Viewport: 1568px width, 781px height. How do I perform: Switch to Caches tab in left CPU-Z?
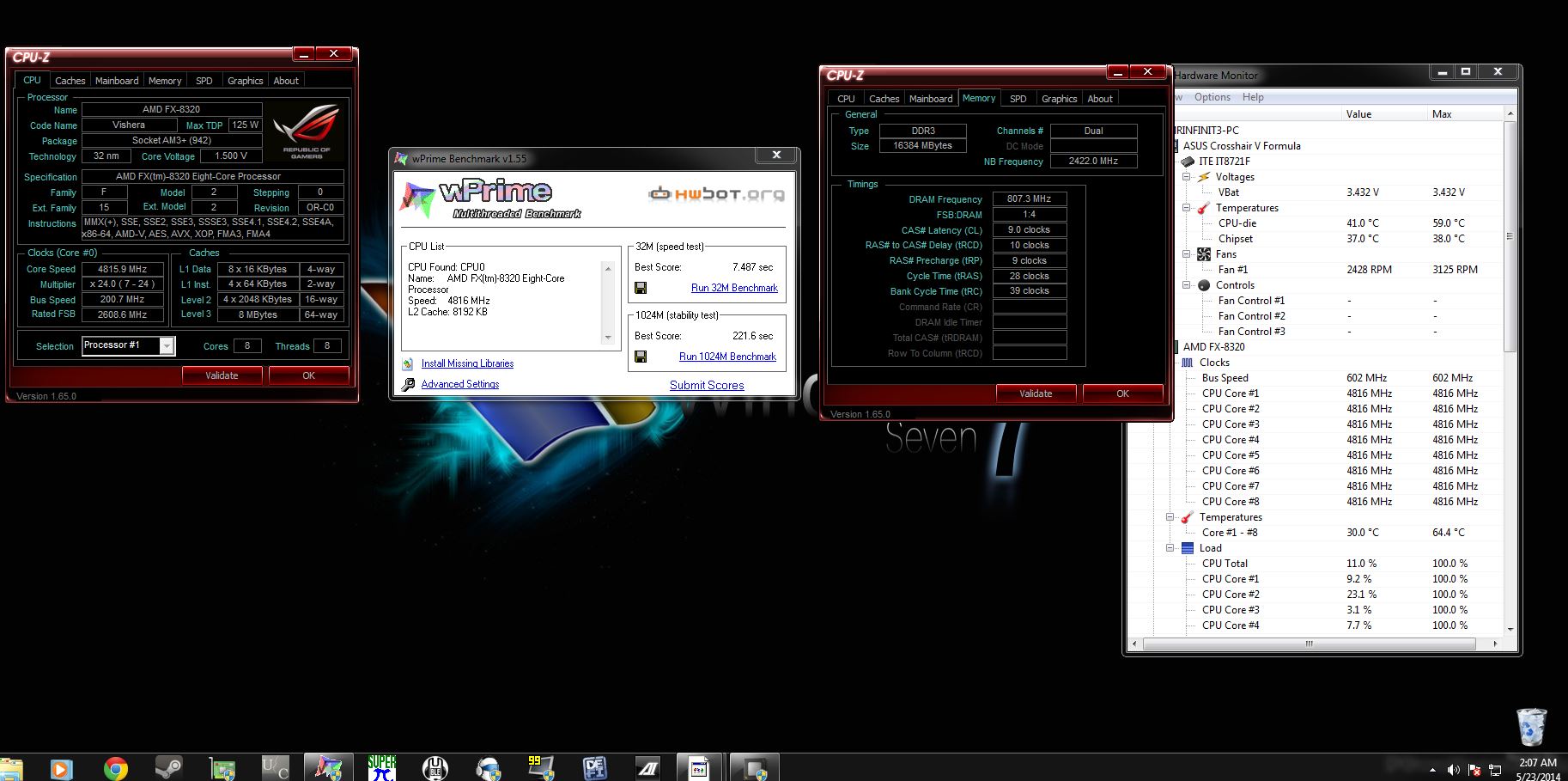pyautogui.click(x=70, y=81)
